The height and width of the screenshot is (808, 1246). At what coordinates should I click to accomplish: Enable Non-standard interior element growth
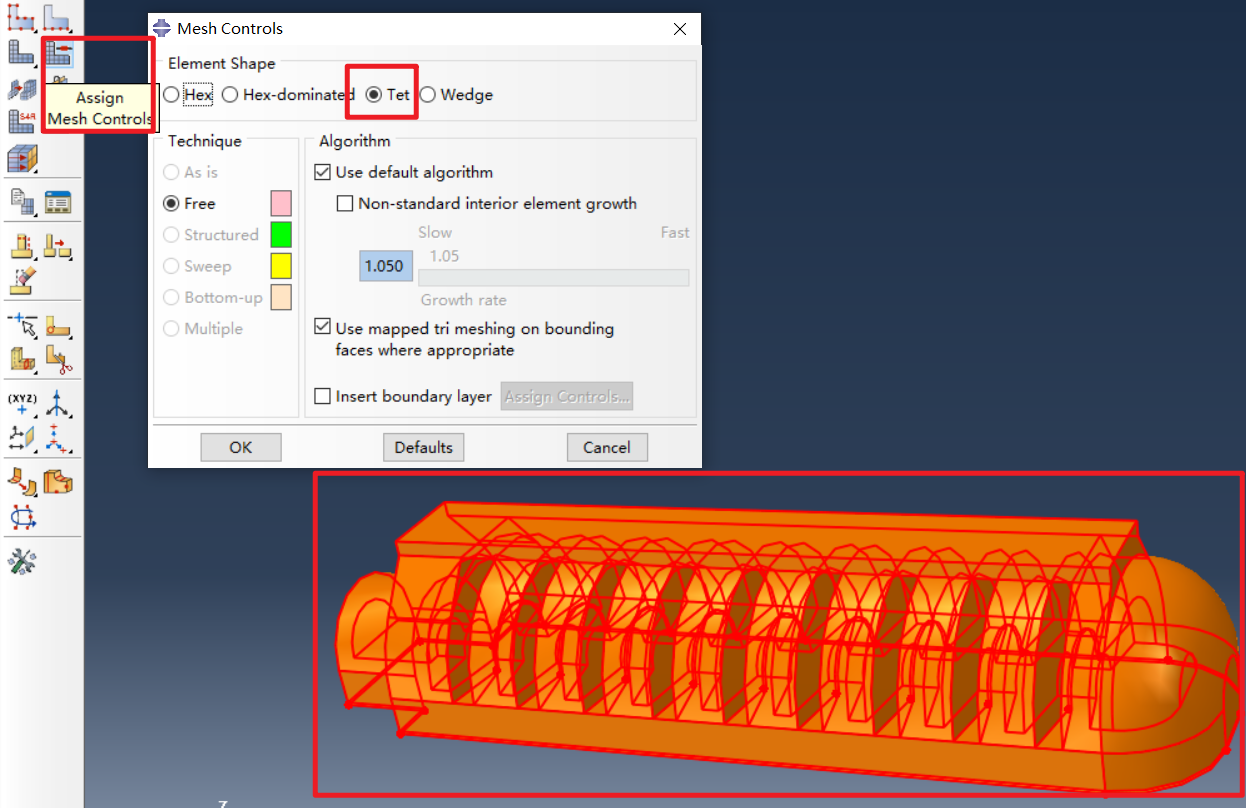tap(345, 203)
